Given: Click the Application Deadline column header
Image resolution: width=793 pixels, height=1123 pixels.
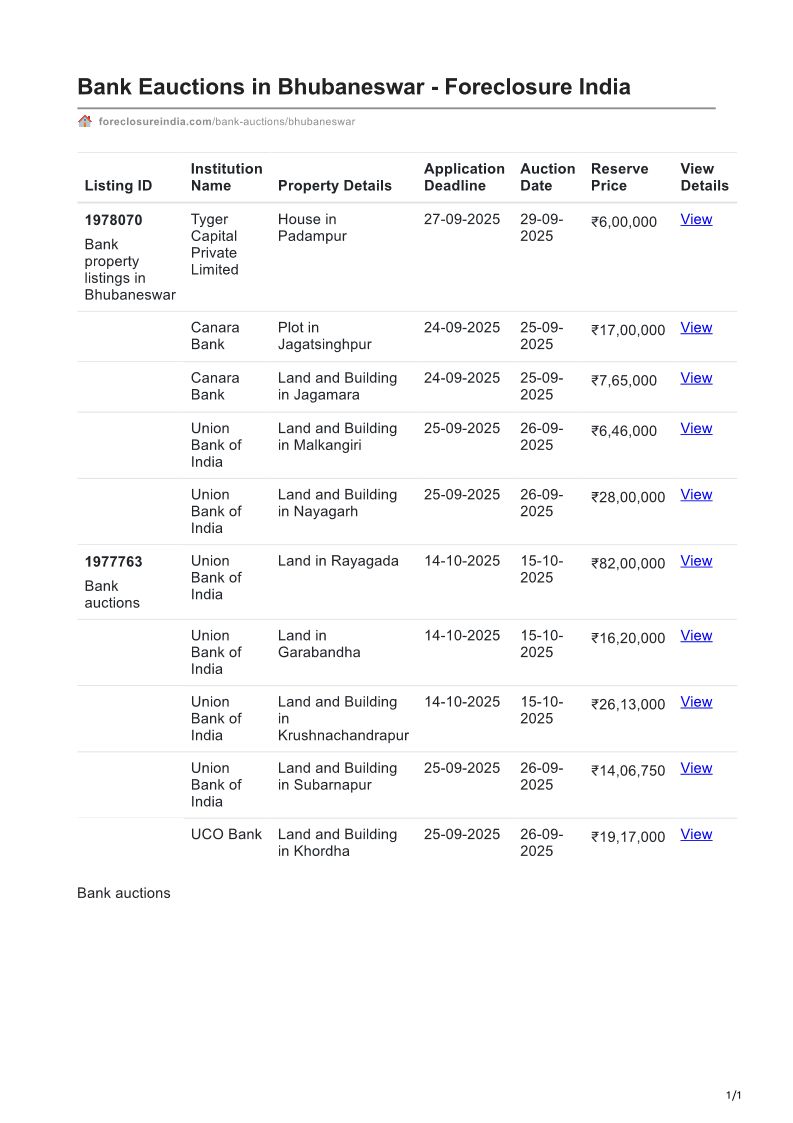Looking at the screenshot, I should [x=464, y=177].
